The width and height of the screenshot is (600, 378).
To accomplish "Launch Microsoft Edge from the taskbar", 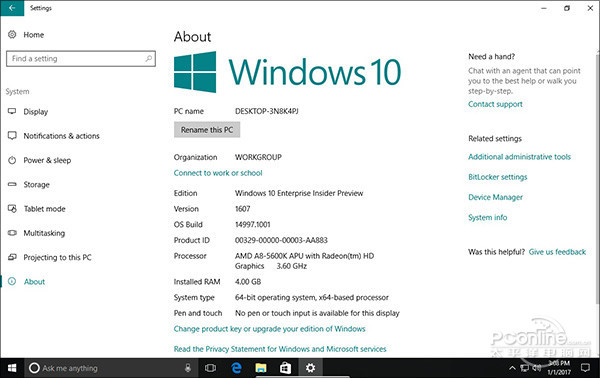I will (236, 368).
